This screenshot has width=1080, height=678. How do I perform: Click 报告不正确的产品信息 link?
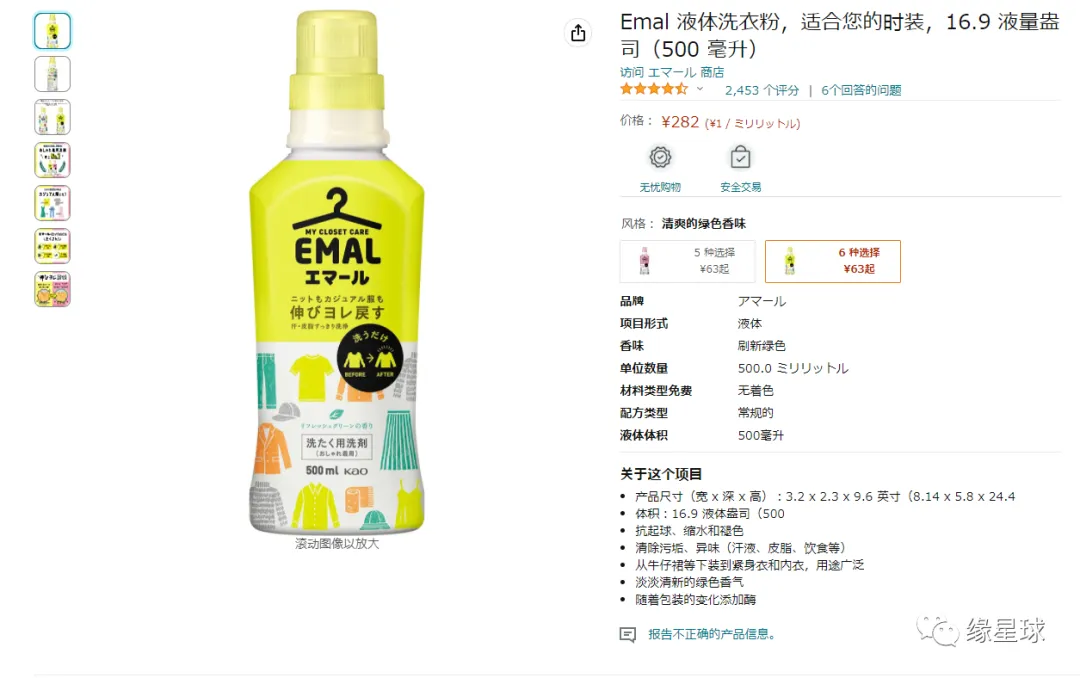[712, 635]
